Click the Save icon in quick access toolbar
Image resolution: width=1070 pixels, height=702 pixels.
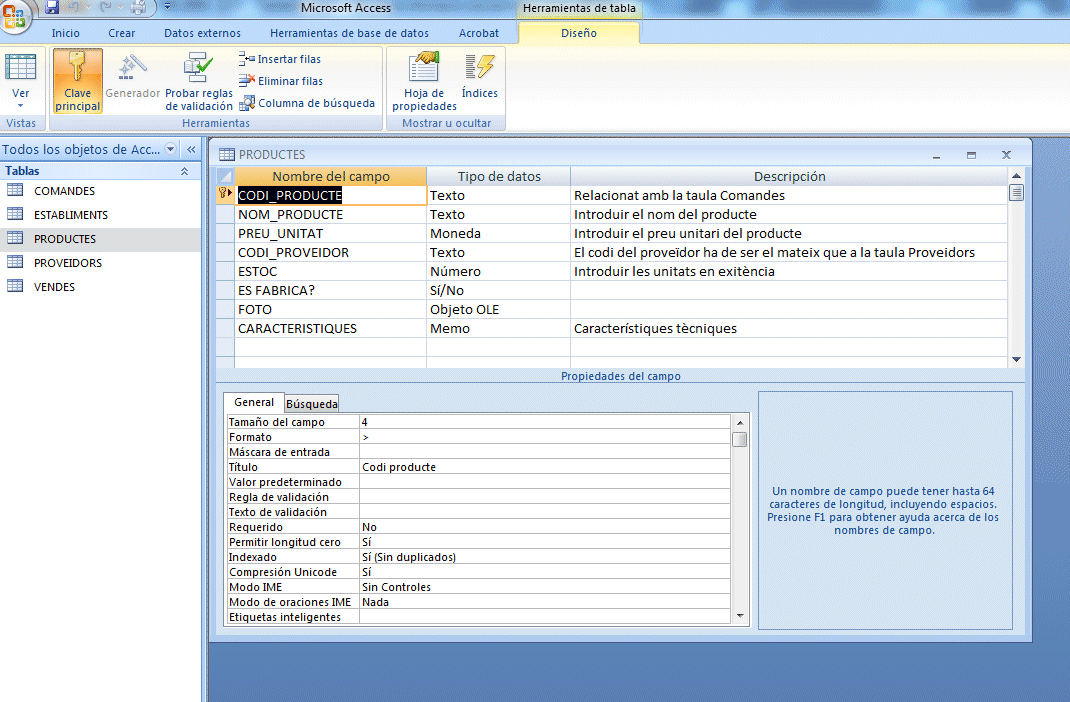(x=53, y=8)
